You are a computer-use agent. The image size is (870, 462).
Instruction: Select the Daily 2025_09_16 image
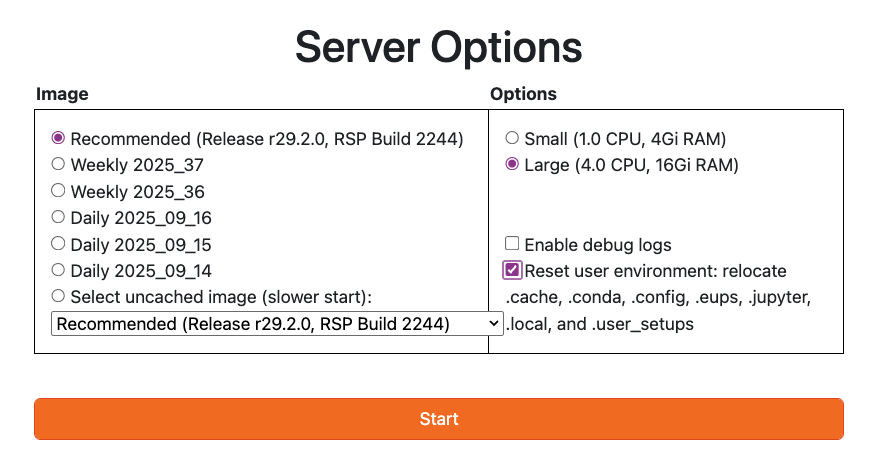58,217
